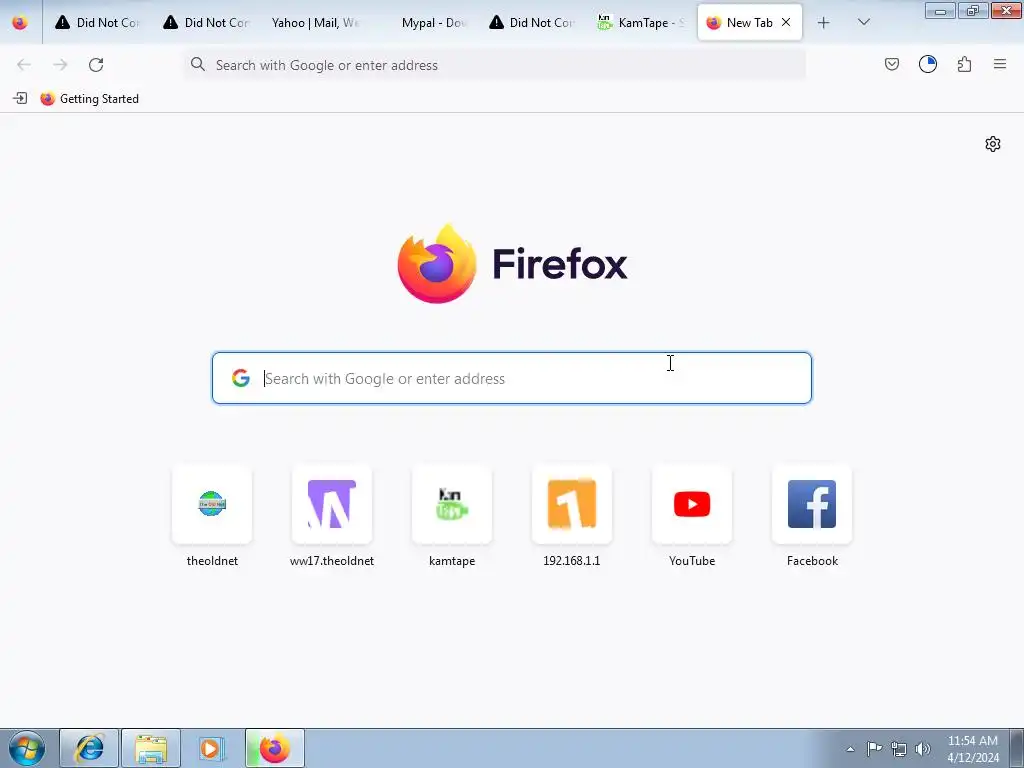Open the Extensions puzzle icon
The width and height of the screenshot is (1024, 768).
coord(964,64)
